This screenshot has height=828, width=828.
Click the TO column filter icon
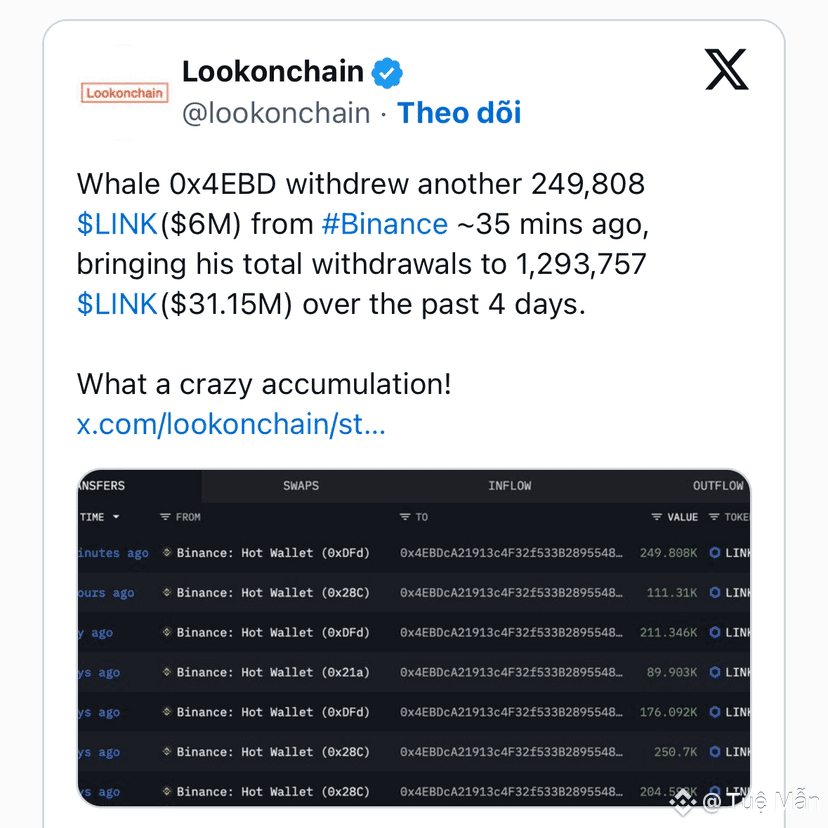point(405,517)
